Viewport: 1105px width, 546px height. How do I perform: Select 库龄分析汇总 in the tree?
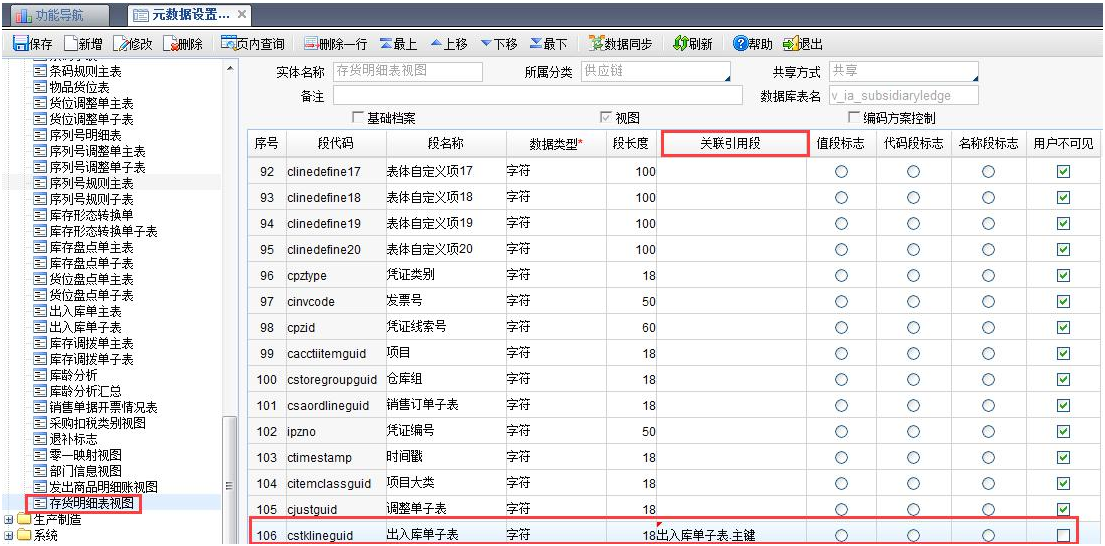(85, 390)
